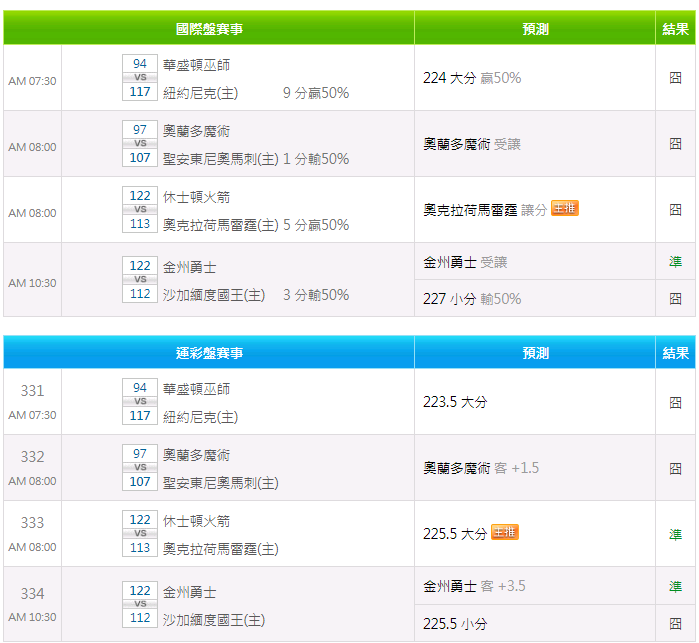Select prediction 224 大分 贏50%
699x643 pixels.
[x=472, y=78]
